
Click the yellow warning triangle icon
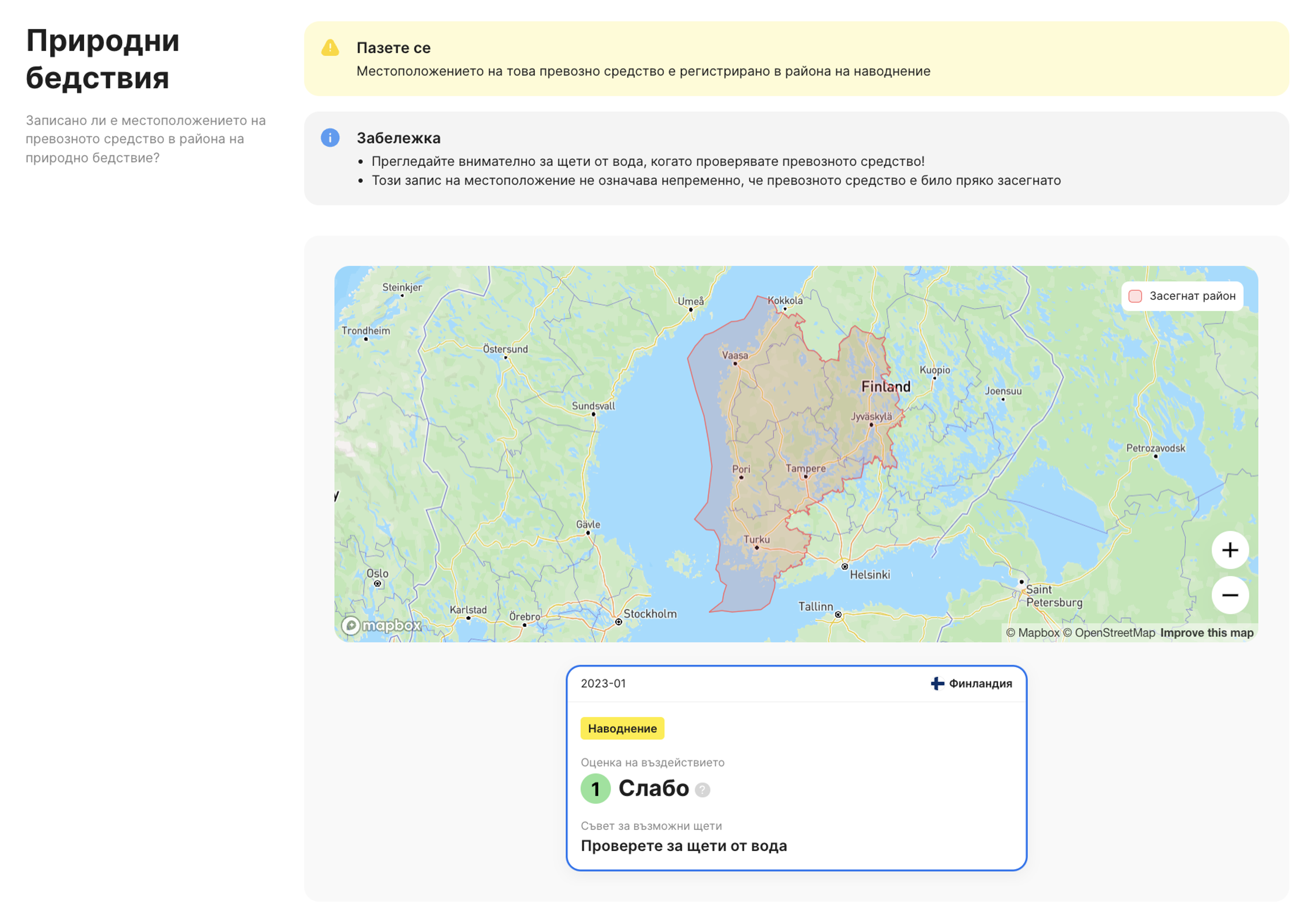pos(330,48)
